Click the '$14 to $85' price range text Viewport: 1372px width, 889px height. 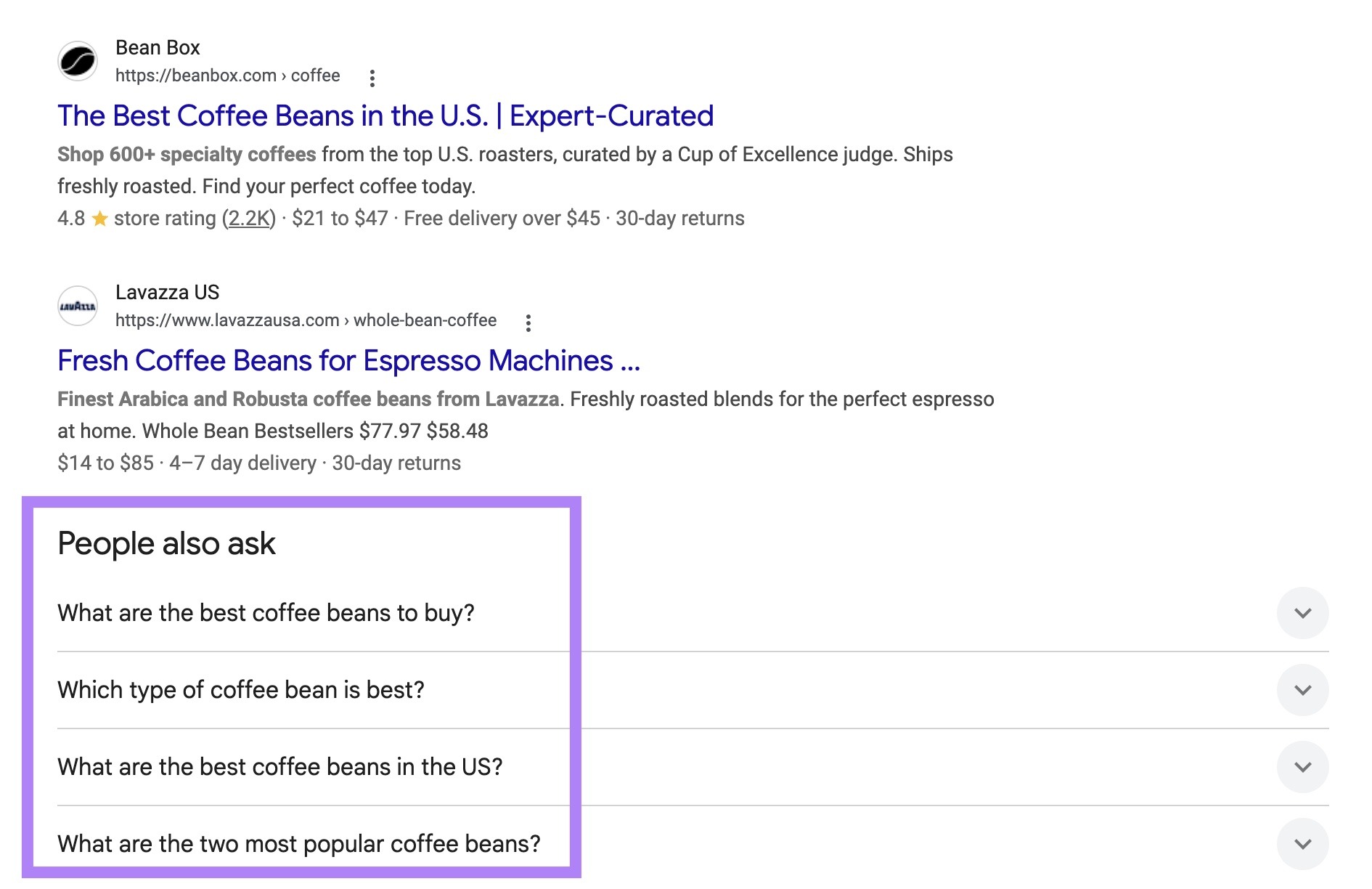pyautogui.click(x=105, y=463)
